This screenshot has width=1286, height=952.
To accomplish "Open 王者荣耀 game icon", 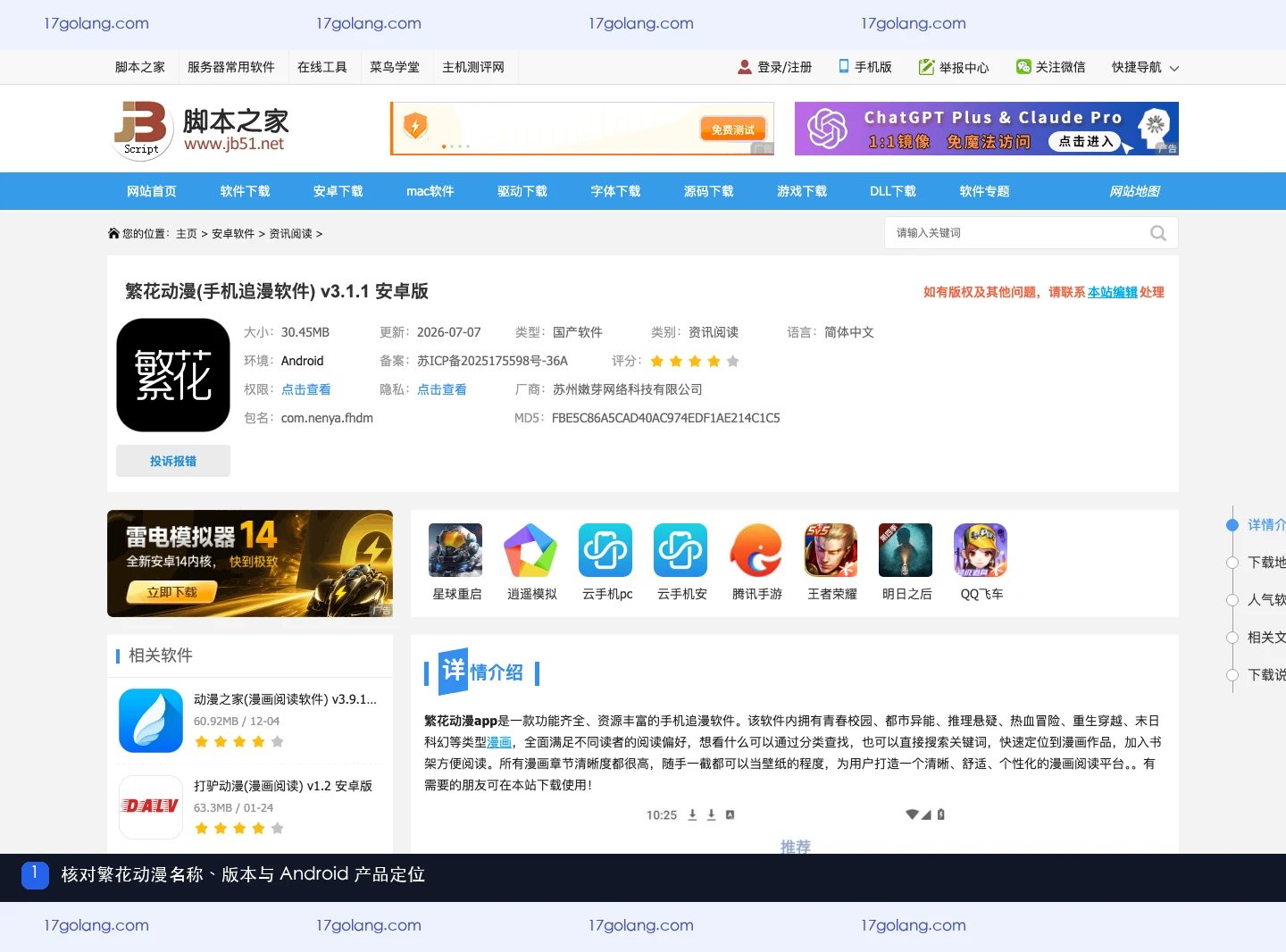I will tap(831, 550).
